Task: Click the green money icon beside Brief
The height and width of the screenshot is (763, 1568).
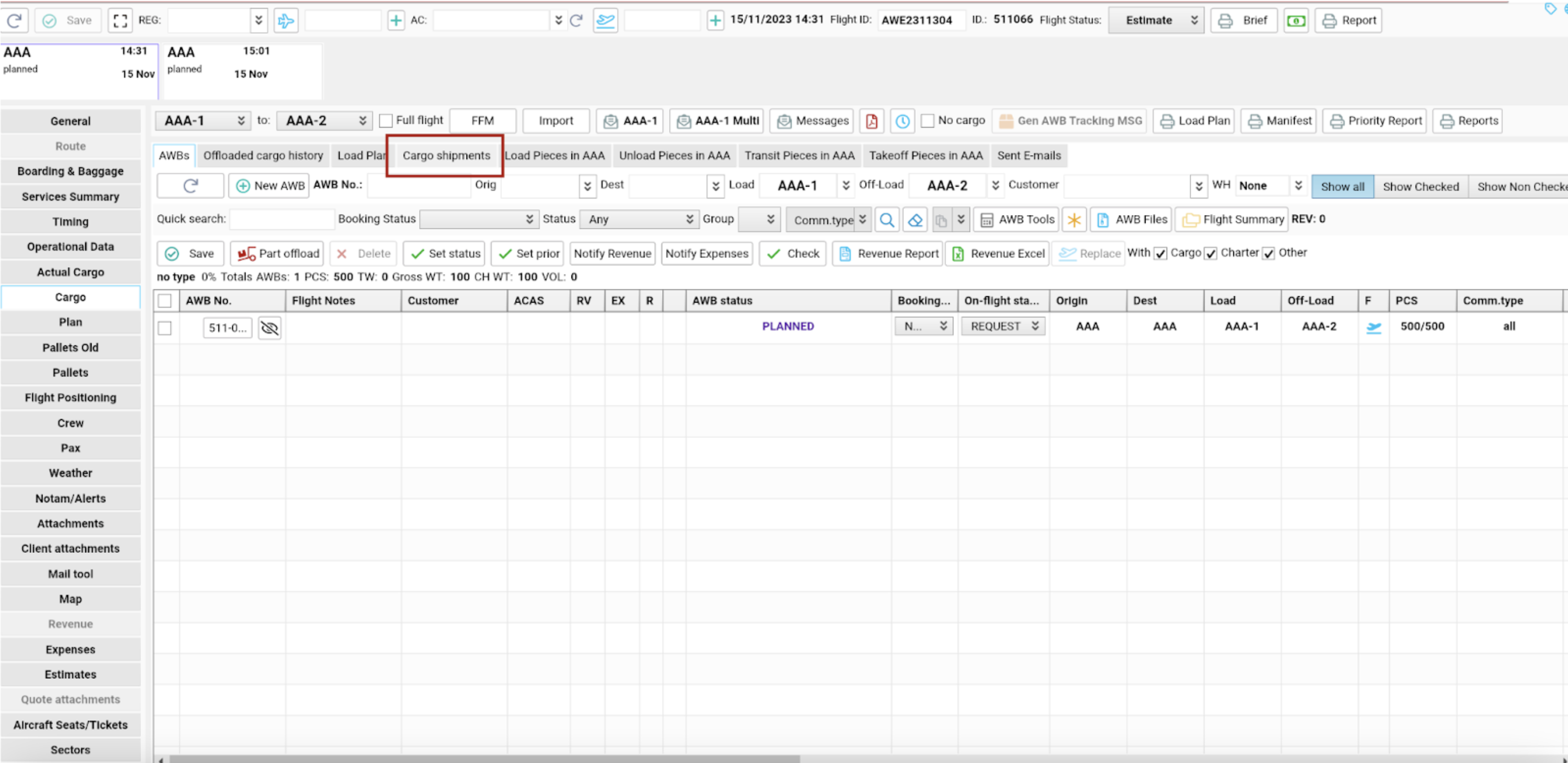Action: (1296, 20)
